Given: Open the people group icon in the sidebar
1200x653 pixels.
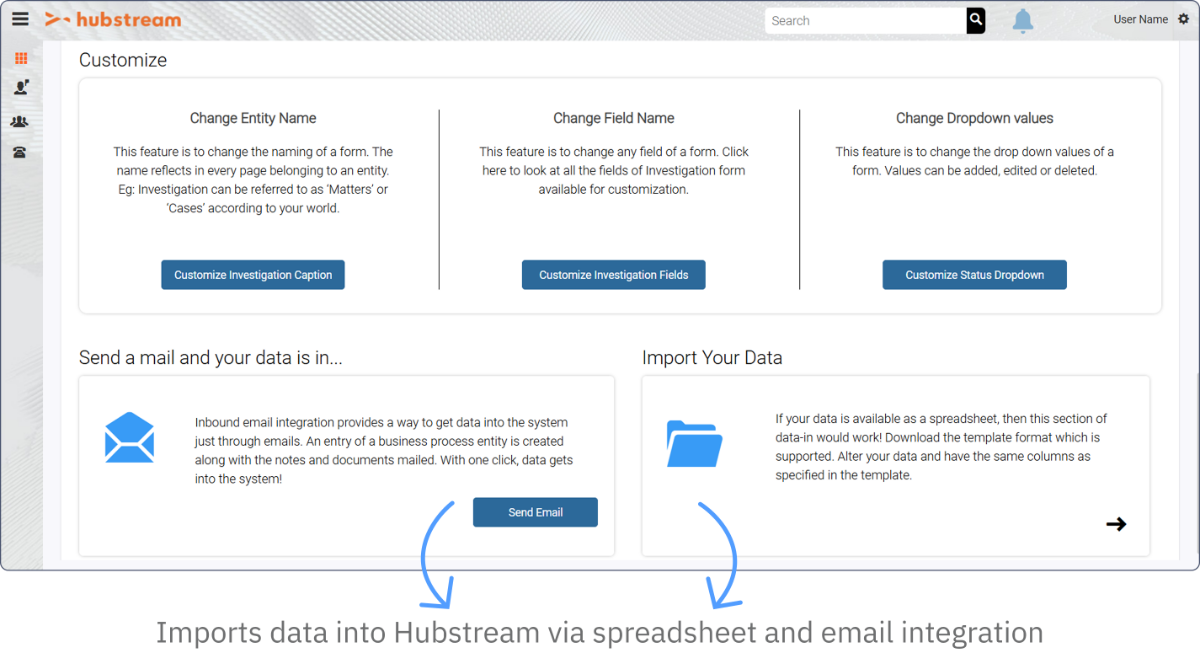Looking at the screenshot, I should (x=20, y=121).
